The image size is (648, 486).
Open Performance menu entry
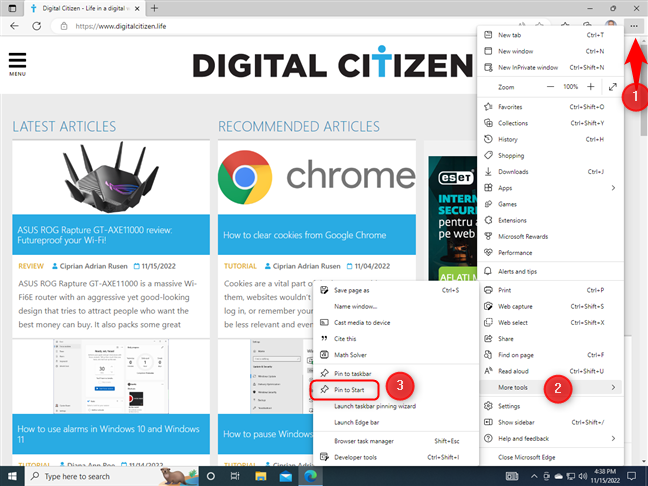click(550, 253)
